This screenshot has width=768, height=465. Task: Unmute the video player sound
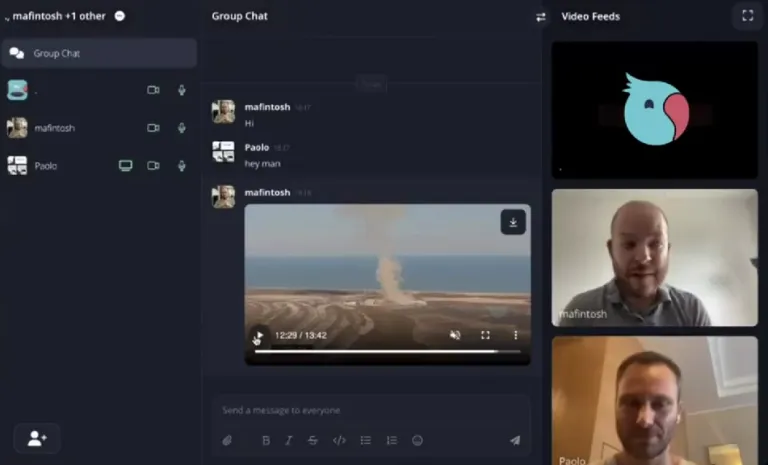coord(455,335)
